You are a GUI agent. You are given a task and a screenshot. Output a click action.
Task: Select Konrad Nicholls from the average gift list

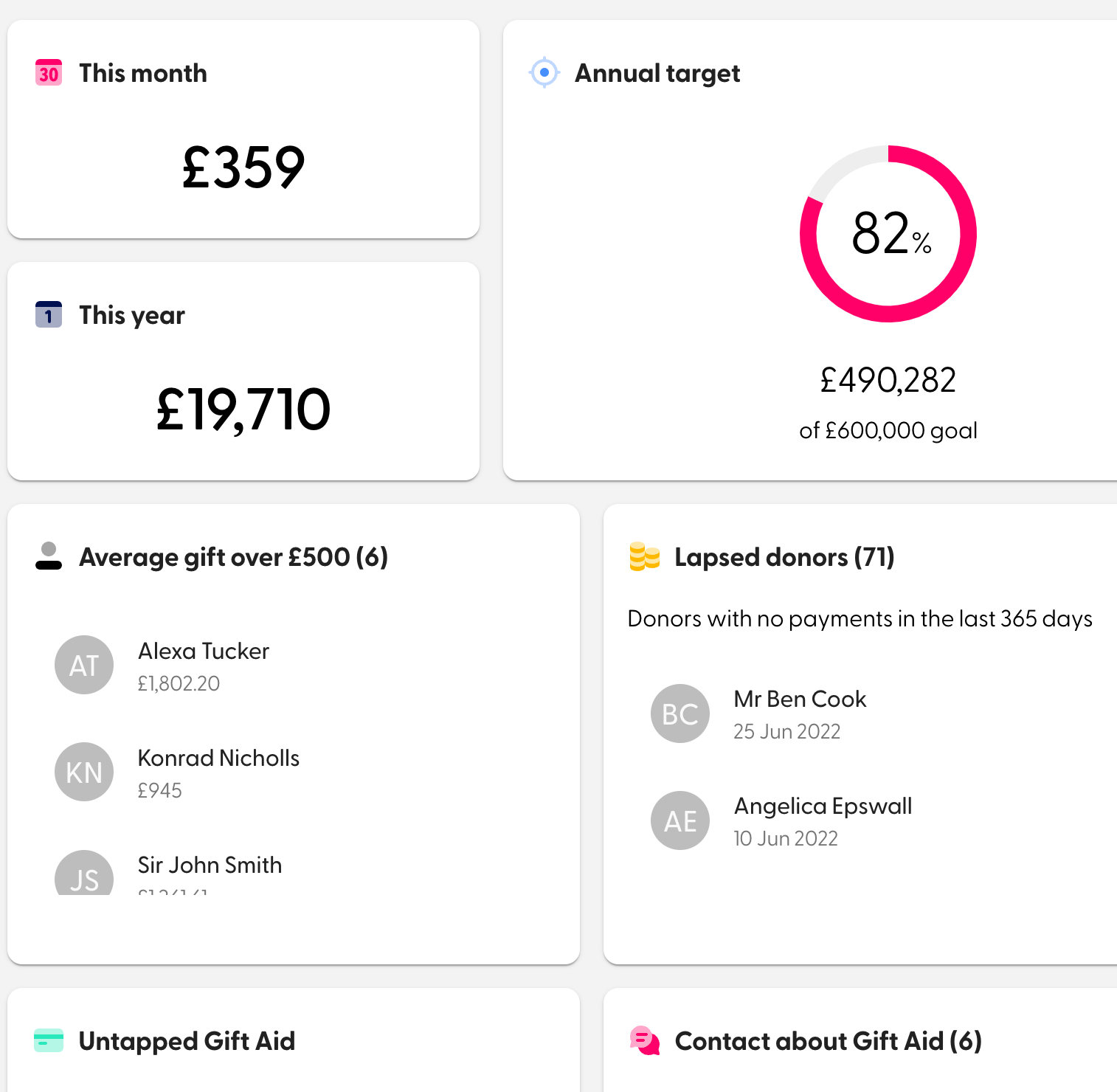coord(218,758)
